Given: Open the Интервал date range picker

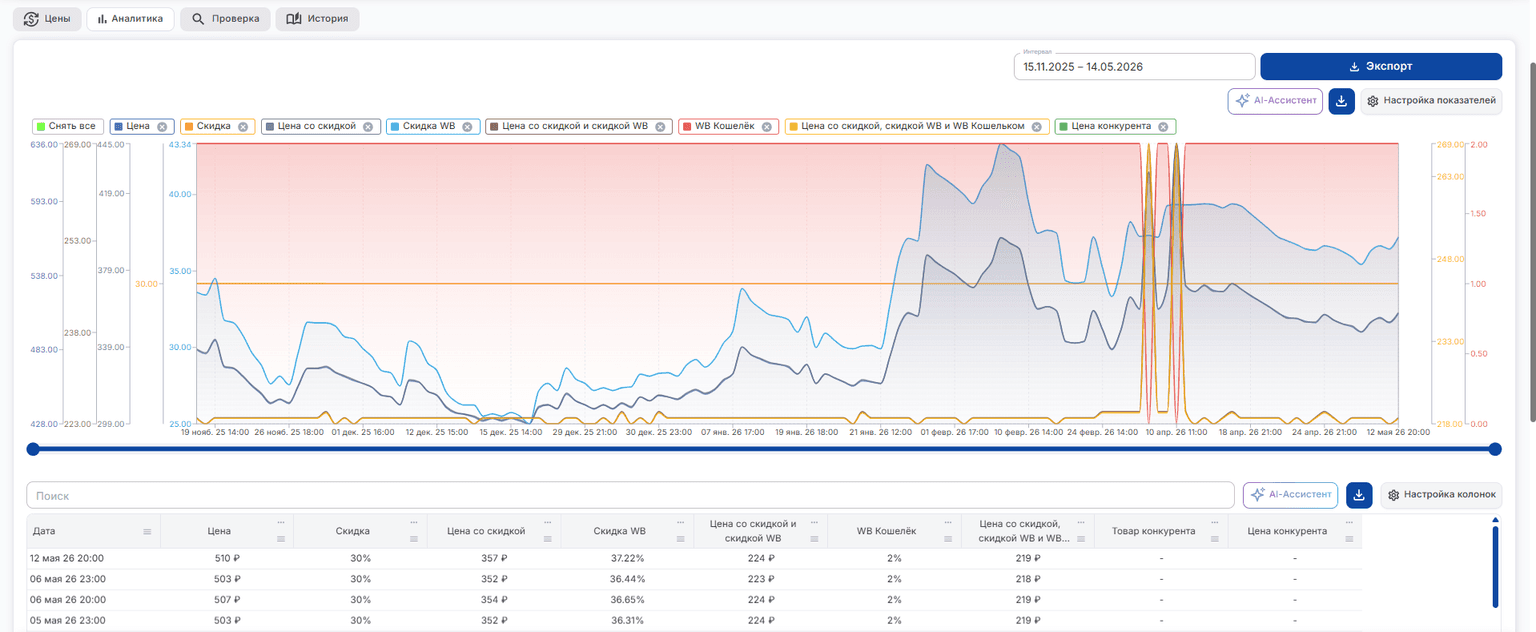Looking at the screenshot, I should click(1134, 67).
